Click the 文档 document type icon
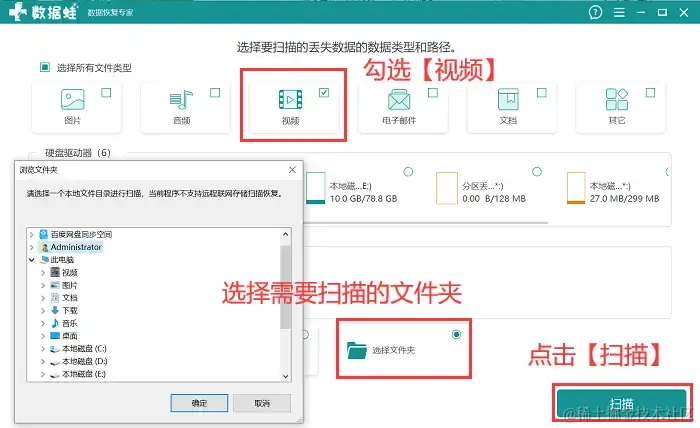The width and height of the screenshot is (700, 428). pyautogui.click(x=508, y=100)
